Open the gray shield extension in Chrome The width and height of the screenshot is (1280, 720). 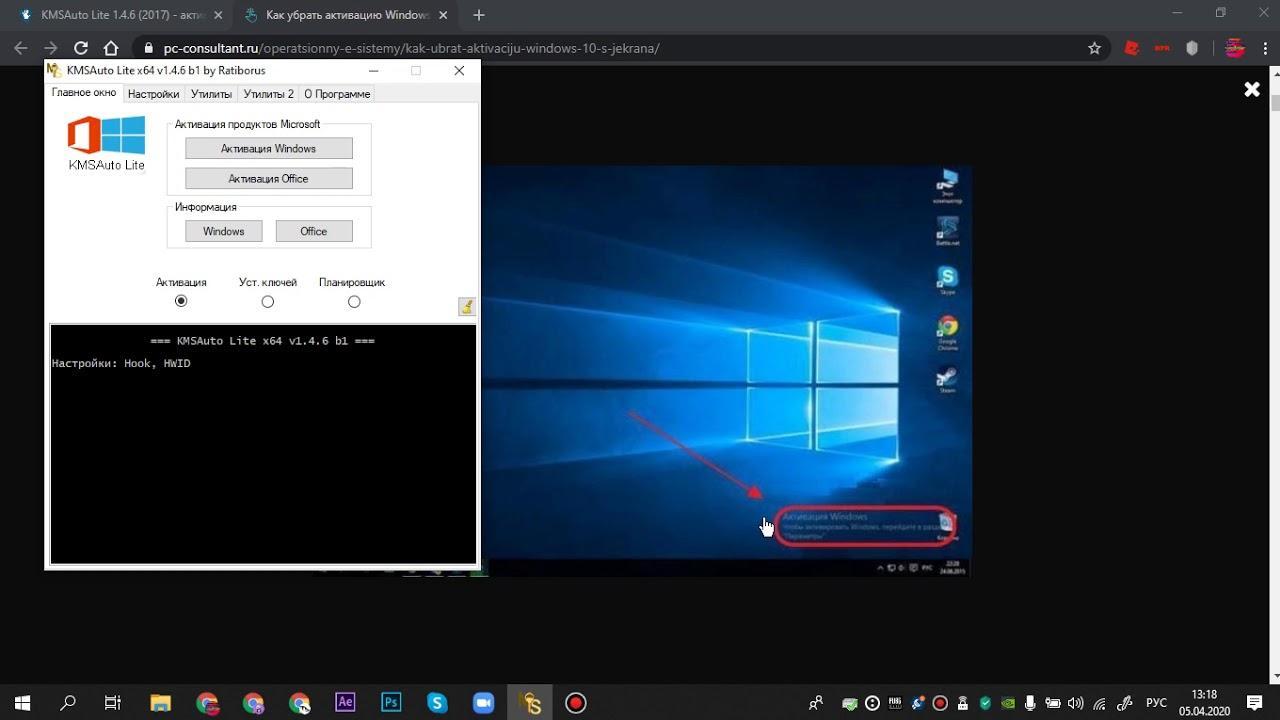pos(1192,48)
